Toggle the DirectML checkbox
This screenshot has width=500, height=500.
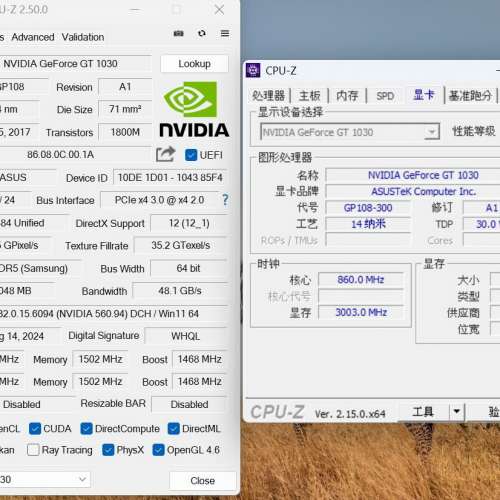click(174, 429)
